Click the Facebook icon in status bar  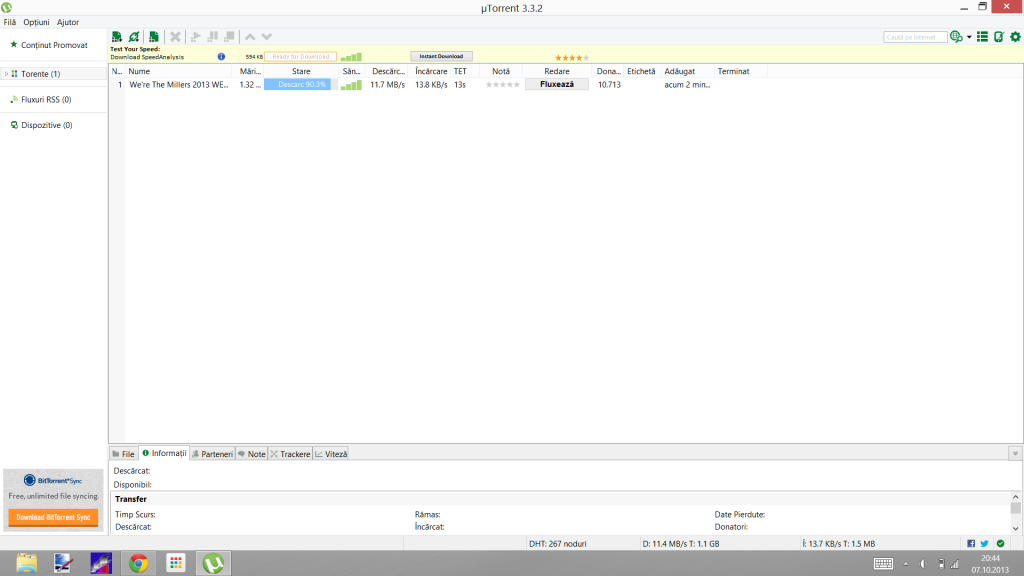coord(971,543)
